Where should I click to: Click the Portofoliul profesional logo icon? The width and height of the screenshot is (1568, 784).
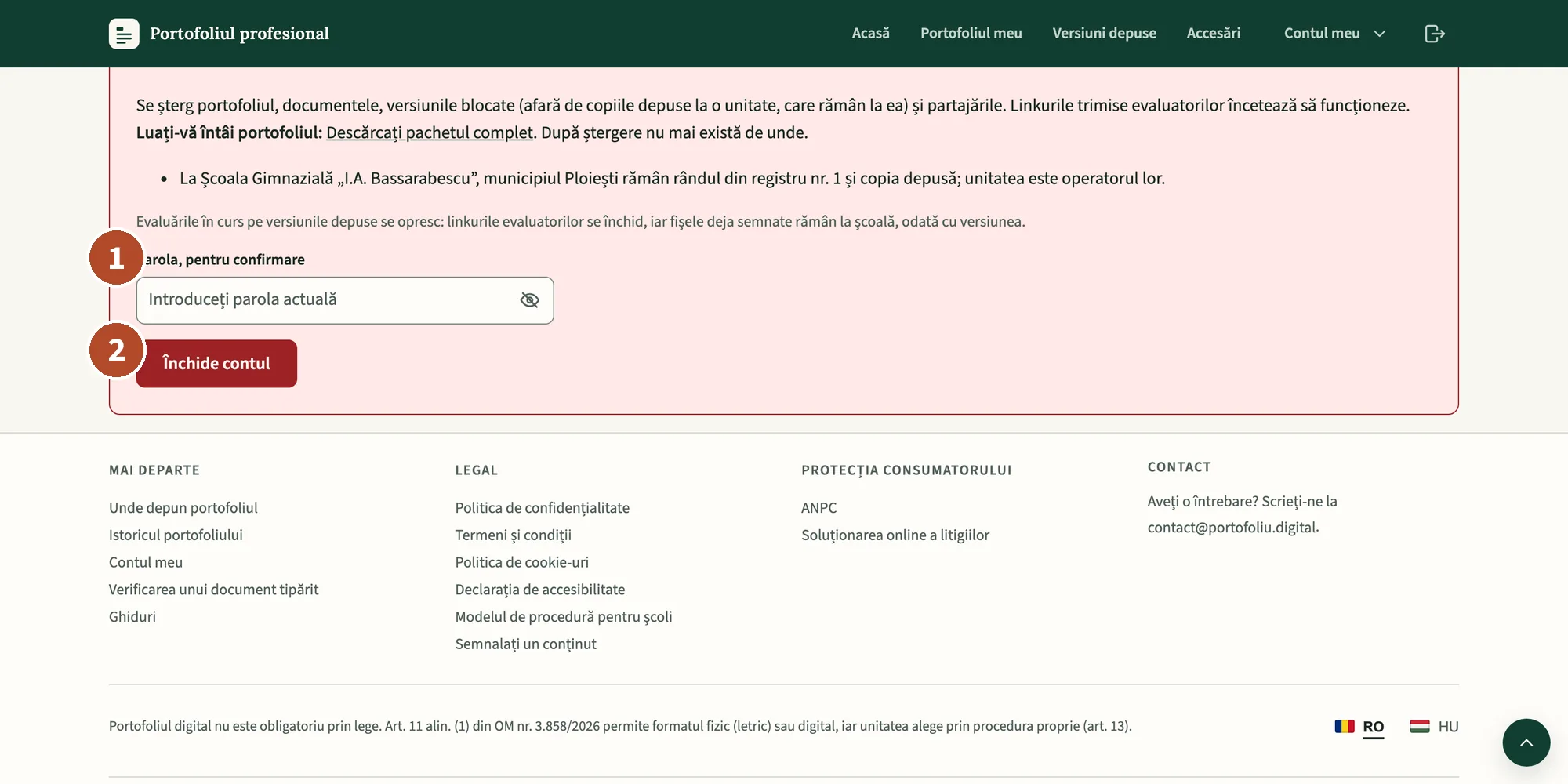124,34
